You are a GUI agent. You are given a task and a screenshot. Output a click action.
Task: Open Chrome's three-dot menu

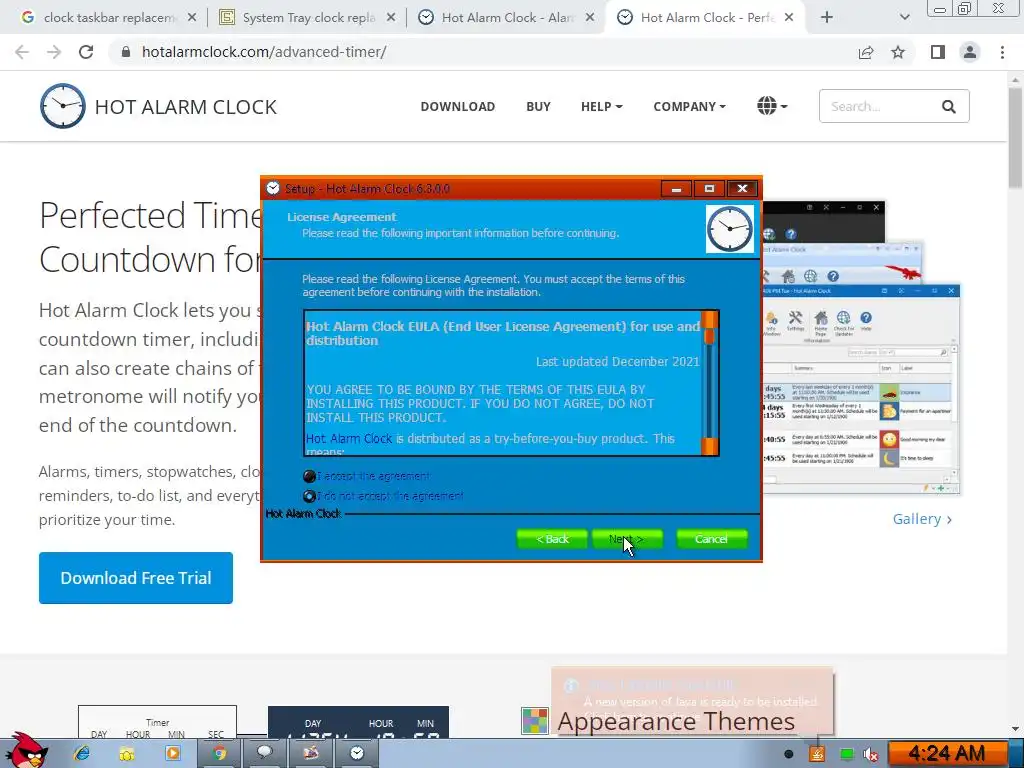point(1002,52)
